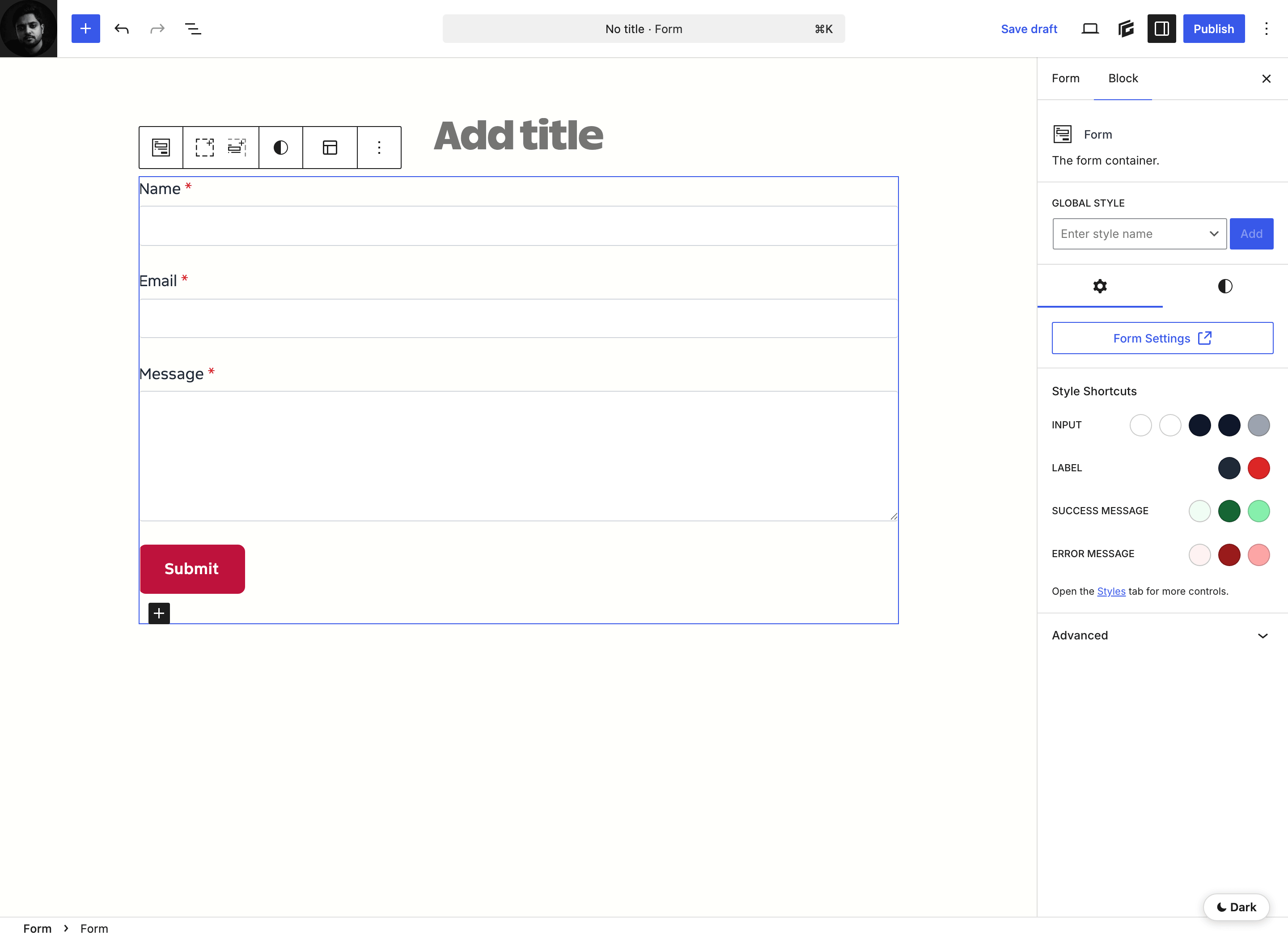Click the layout template icon in block toolbar

330,147
